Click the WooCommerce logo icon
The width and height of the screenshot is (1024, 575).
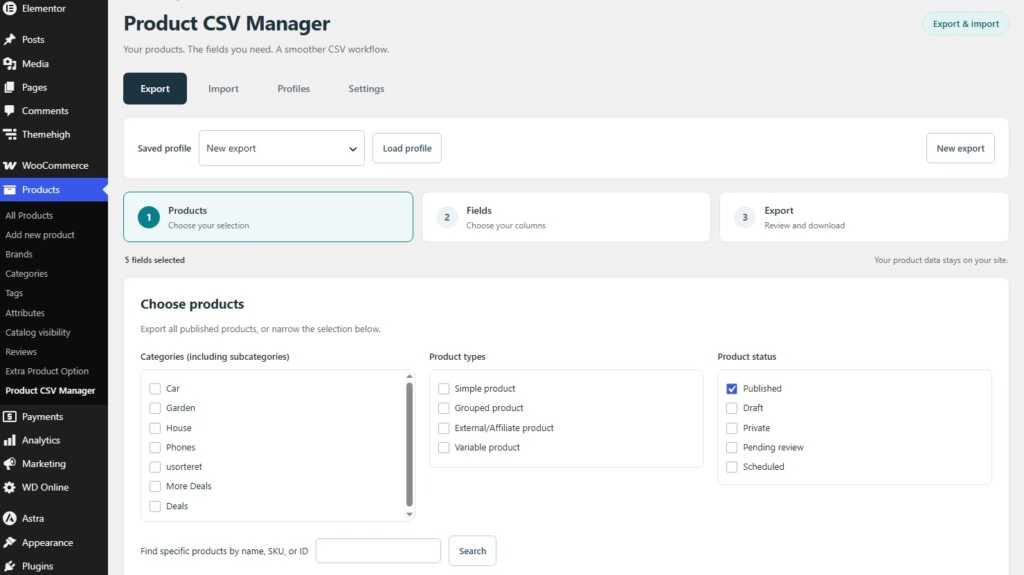(x=9, y=166)
